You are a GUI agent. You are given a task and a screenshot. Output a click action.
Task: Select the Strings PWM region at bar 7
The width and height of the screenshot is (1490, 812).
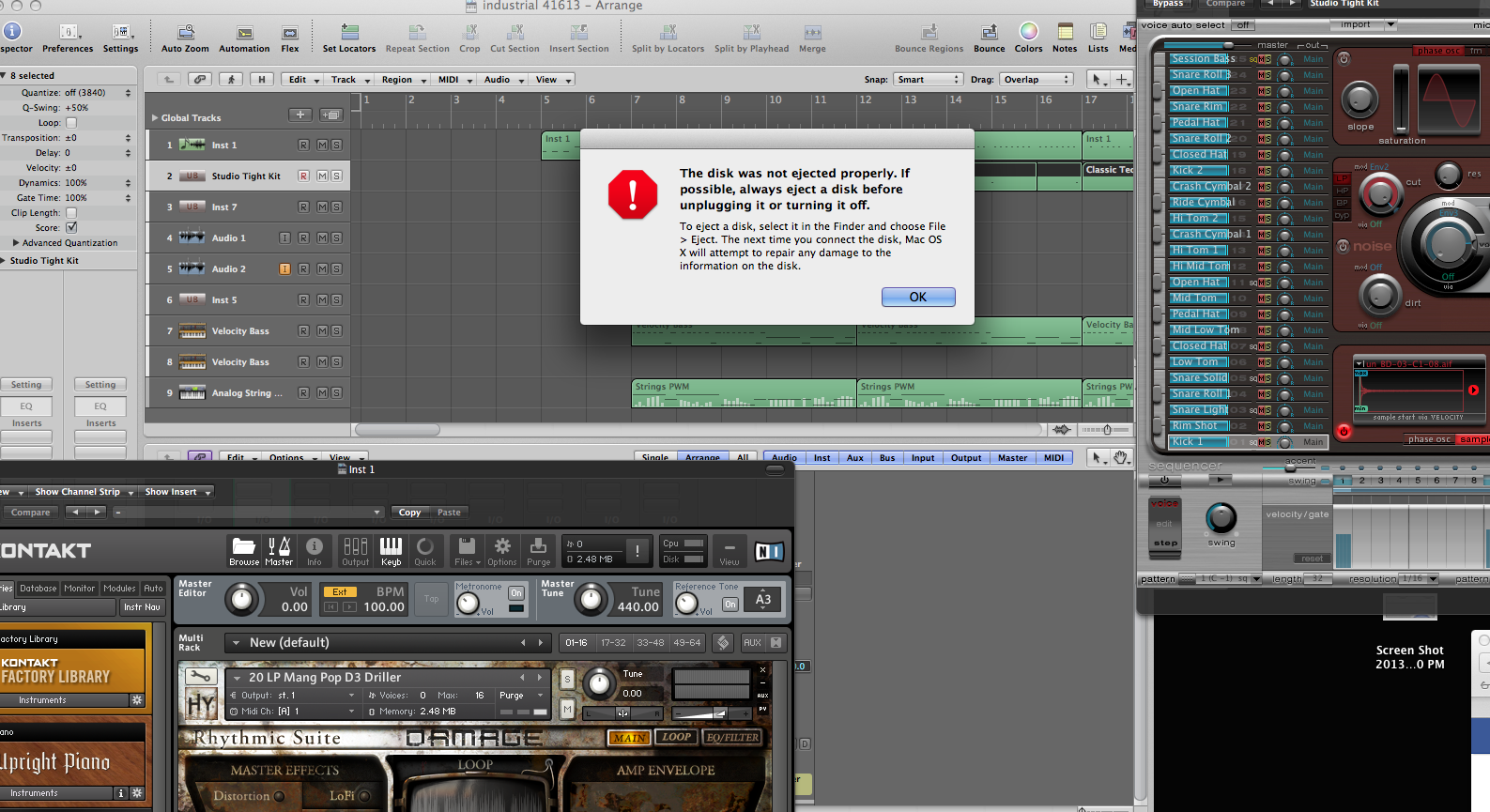pos(744,393)
